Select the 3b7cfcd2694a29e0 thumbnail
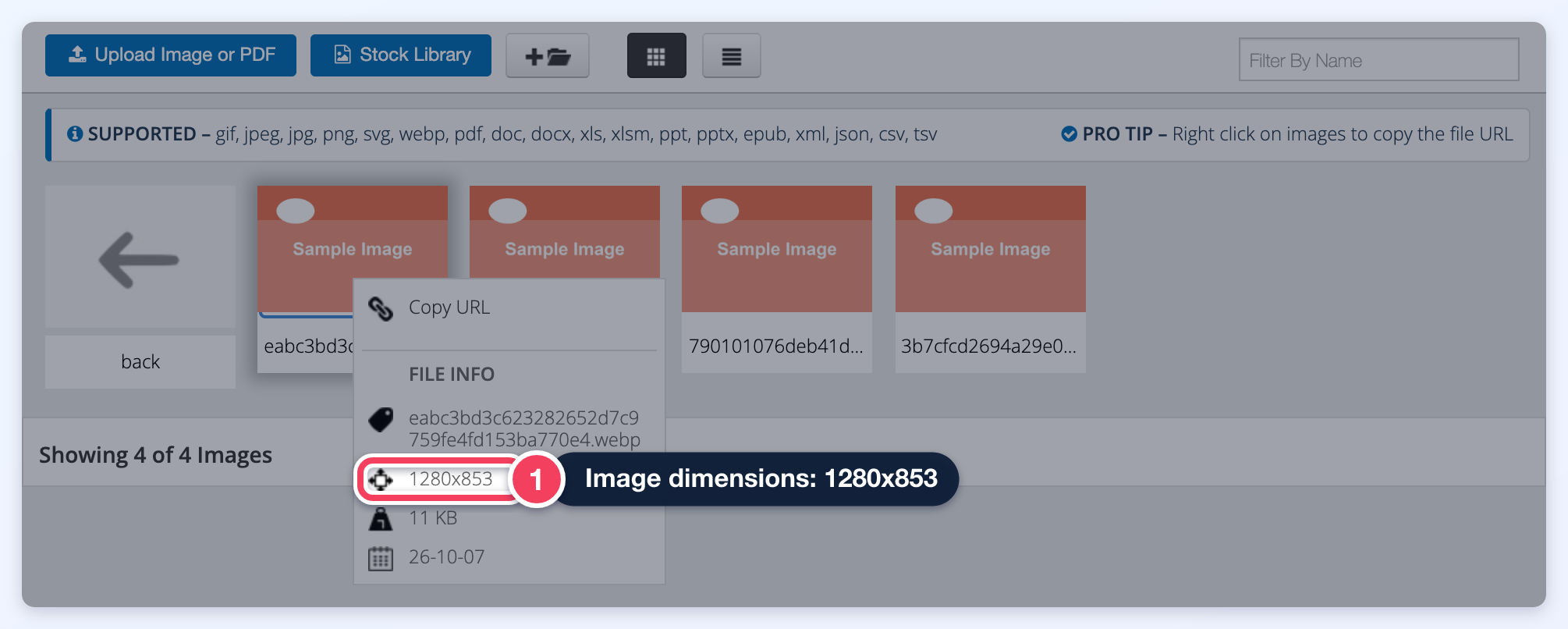The width and height of the screenshot is (1568, 629). 991,249
